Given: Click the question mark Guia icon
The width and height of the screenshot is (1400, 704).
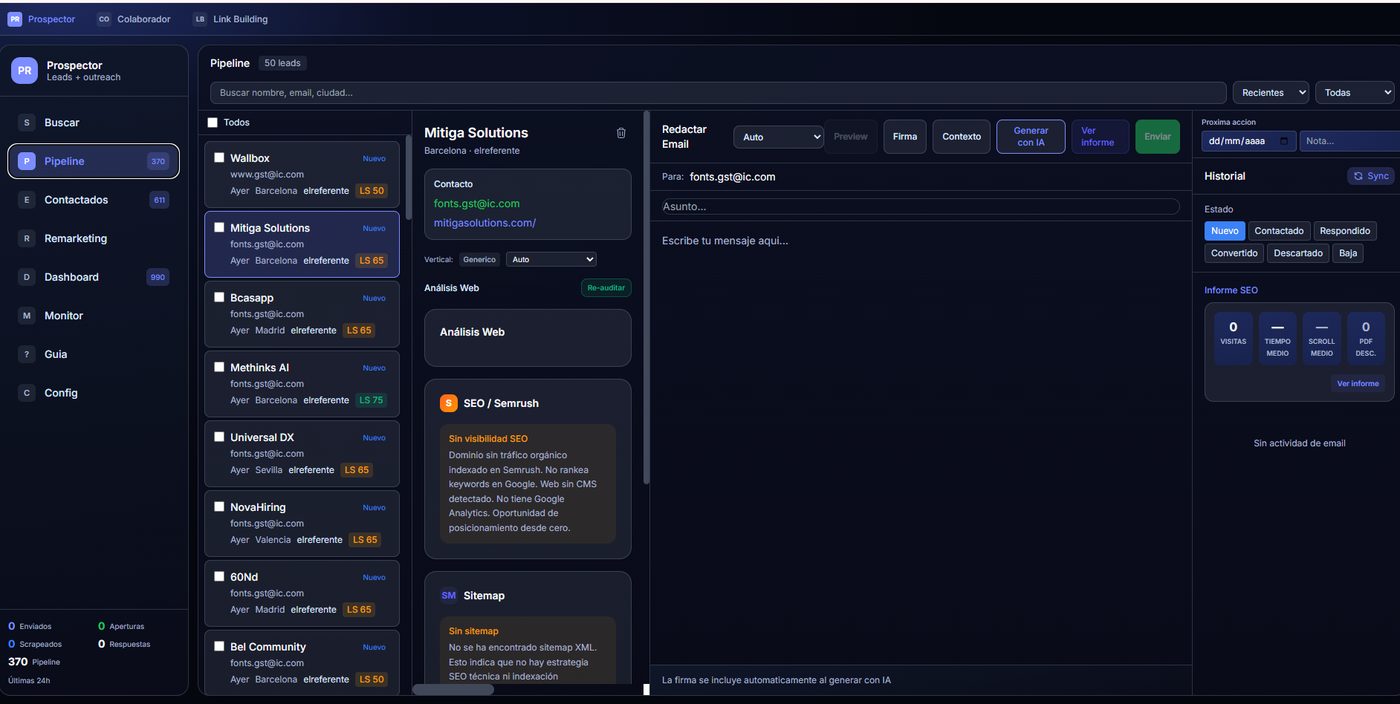Looking at the screenshot, I should click(x=27, y=354).
